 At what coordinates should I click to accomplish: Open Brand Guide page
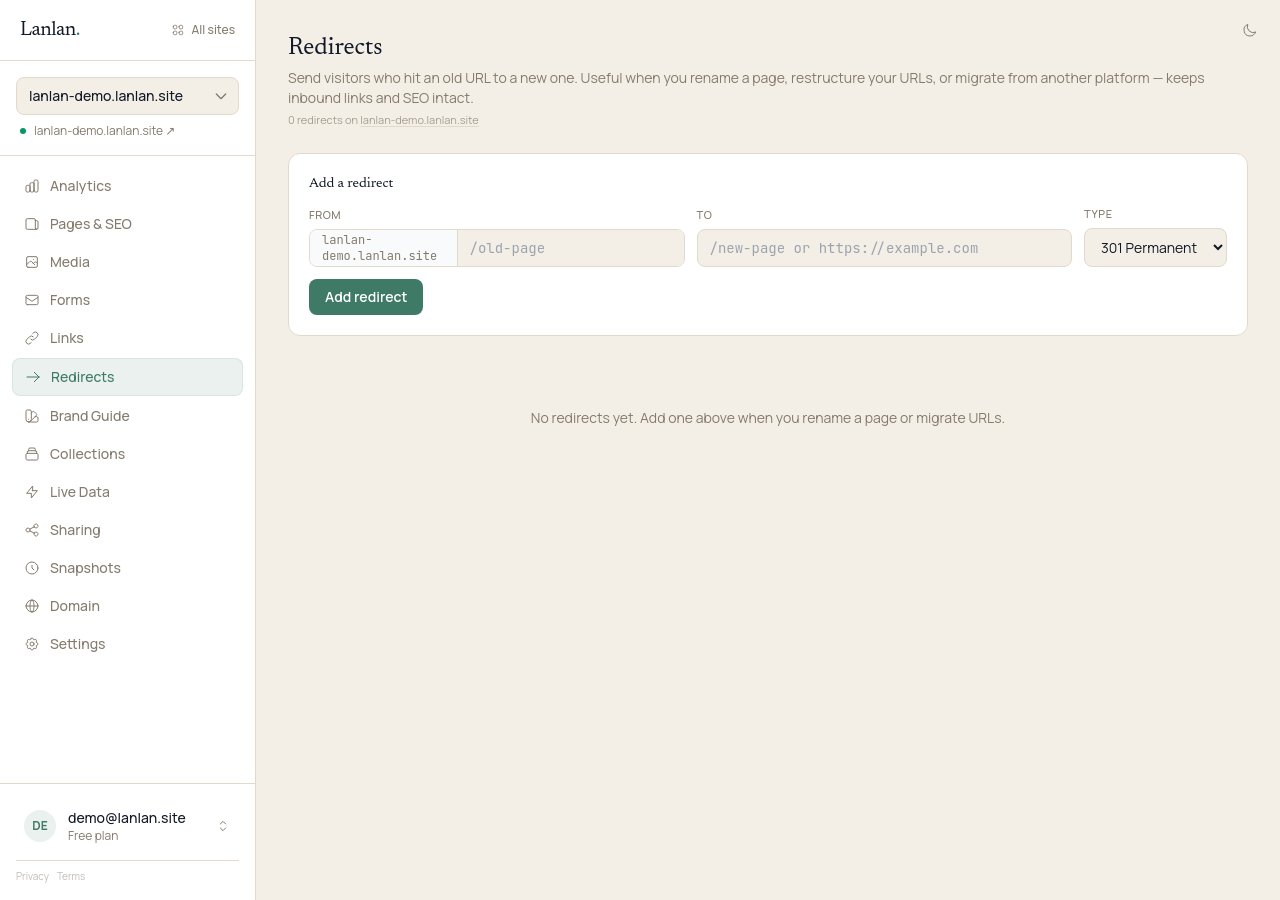pos(127,416)
